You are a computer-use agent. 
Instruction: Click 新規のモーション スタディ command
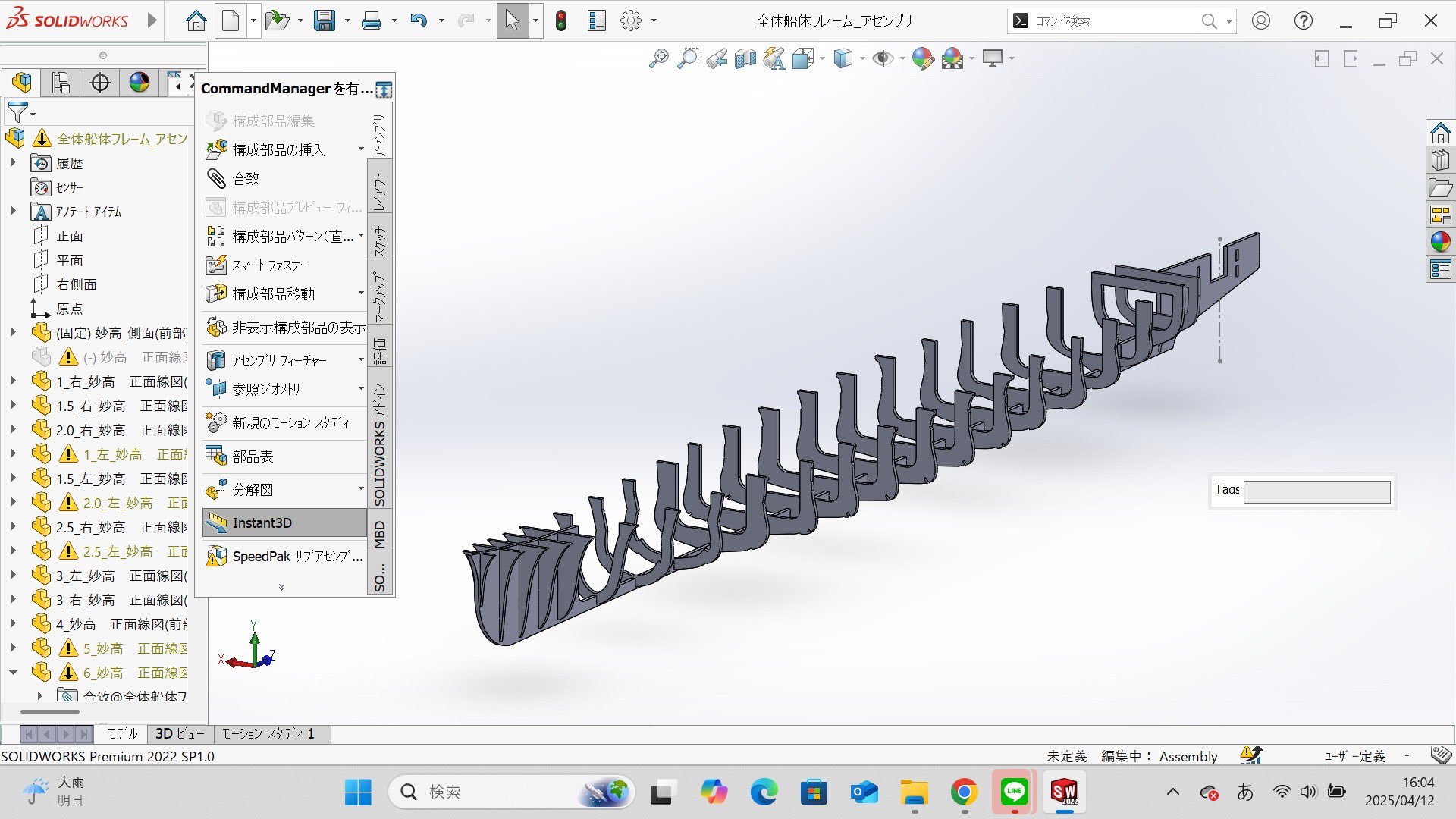coord(278,422)
